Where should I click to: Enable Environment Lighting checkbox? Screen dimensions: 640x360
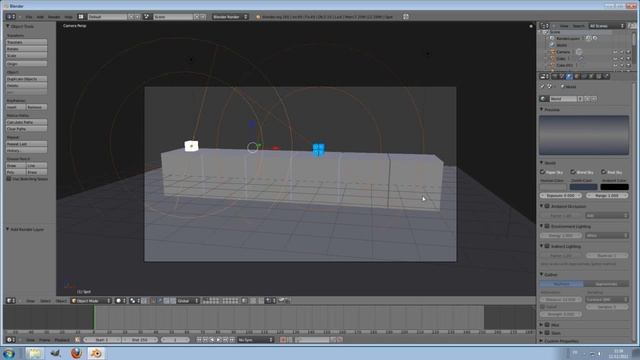pyautogui.click(x=547, y=226)
